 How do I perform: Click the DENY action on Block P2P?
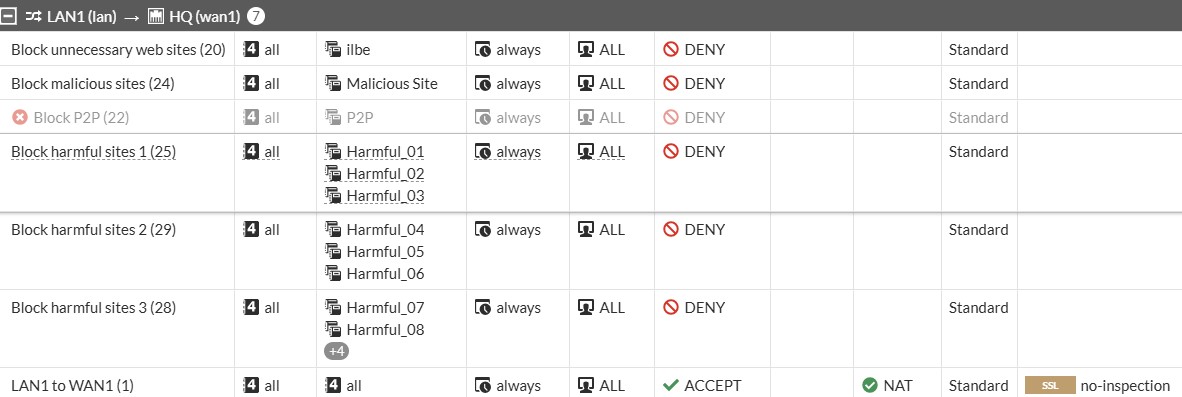(704, 118)
